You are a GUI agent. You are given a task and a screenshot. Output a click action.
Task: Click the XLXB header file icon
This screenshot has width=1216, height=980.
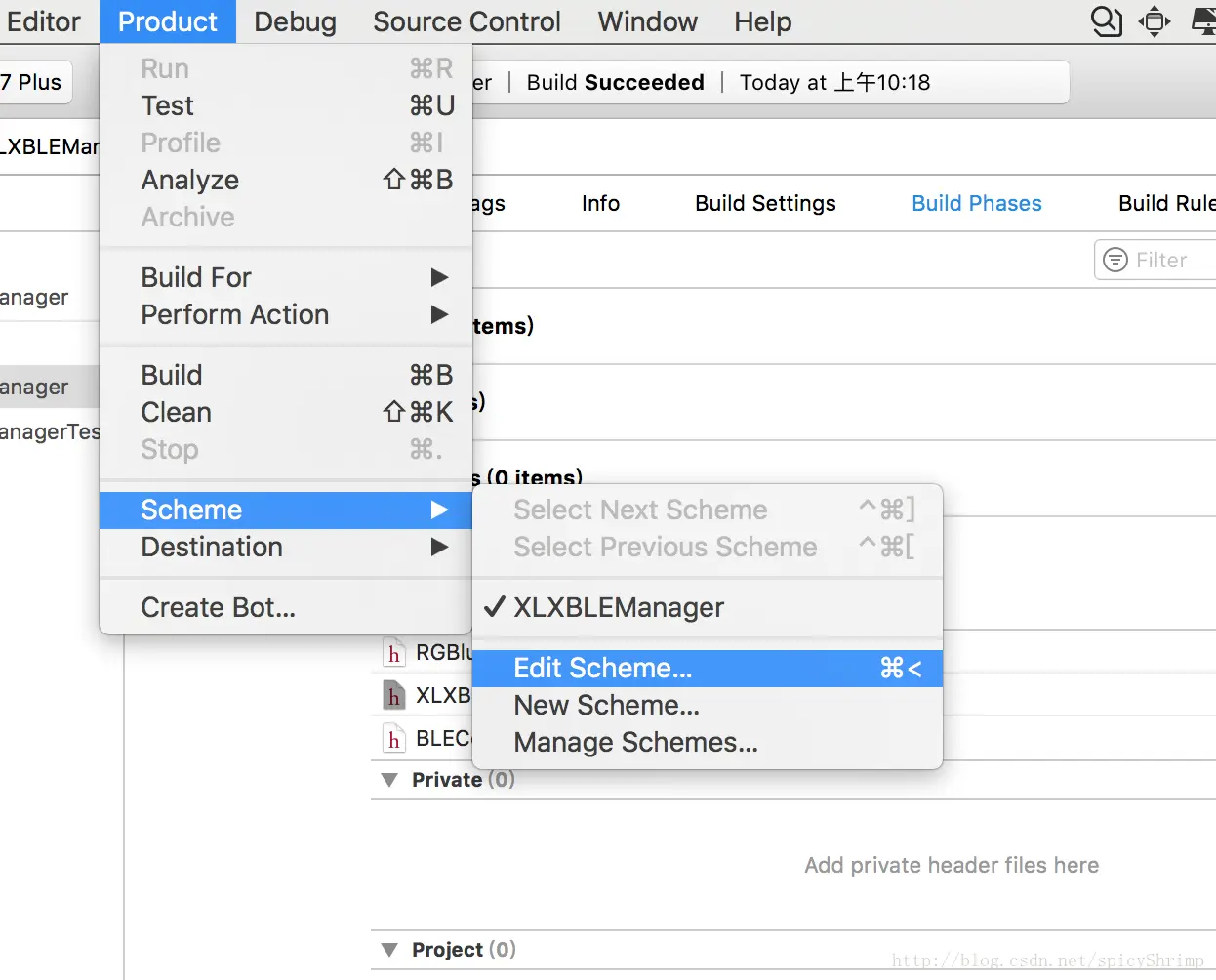(x=393, y=696)
